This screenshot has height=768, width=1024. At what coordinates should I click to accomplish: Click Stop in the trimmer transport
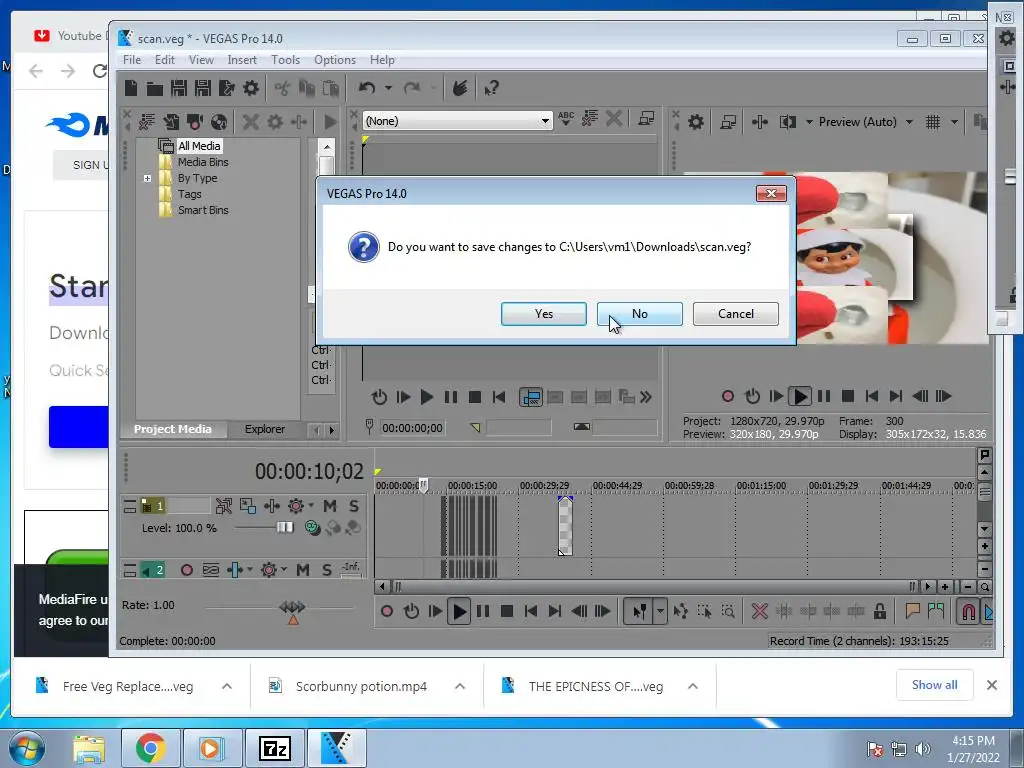[x=475, y=397]
